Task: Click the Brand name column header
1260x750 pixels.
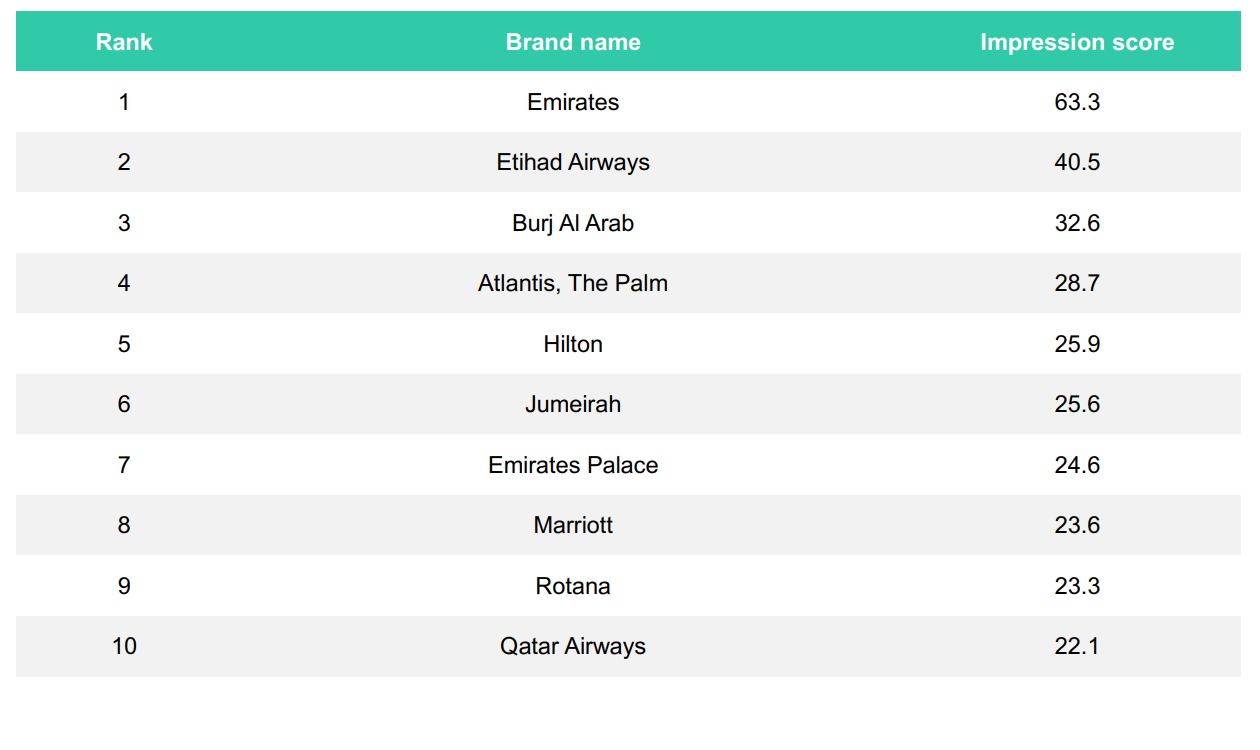Action: coord(573,42)
